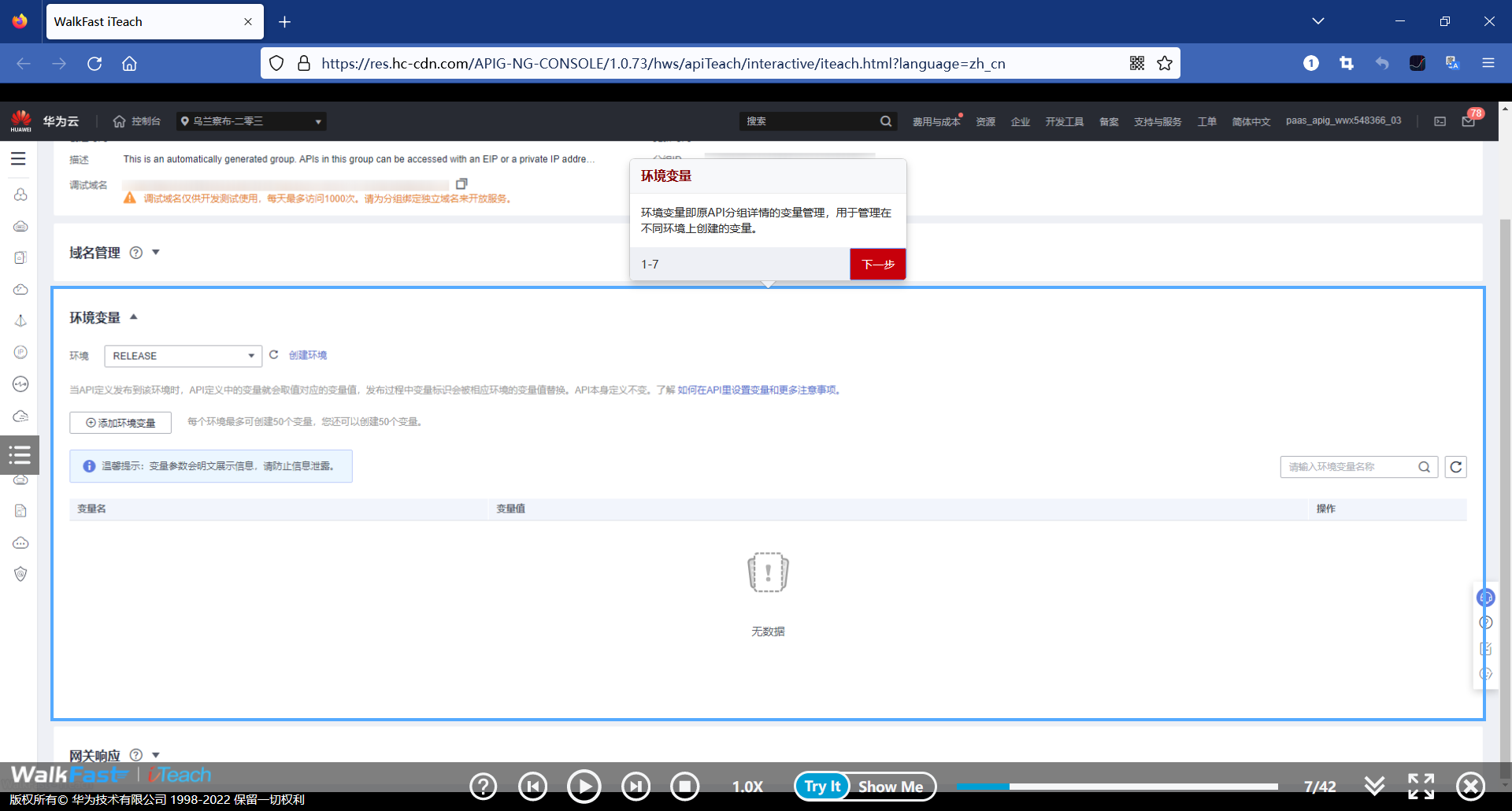Image resolution: width=1512 pixels, height=811 pixels.
Task: Open the help icon in the playback bar
Action: pyautogui.click(x=483, y=786)
